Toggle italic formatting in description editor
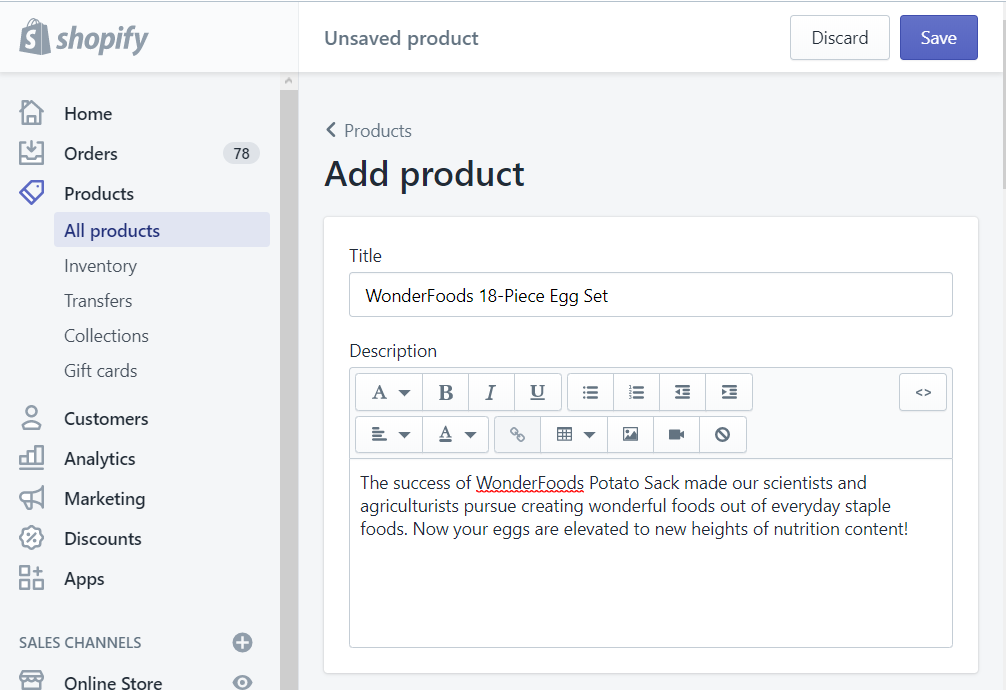Image resolution: width=1006 pixels, height=690 pixels. point(491,392)
